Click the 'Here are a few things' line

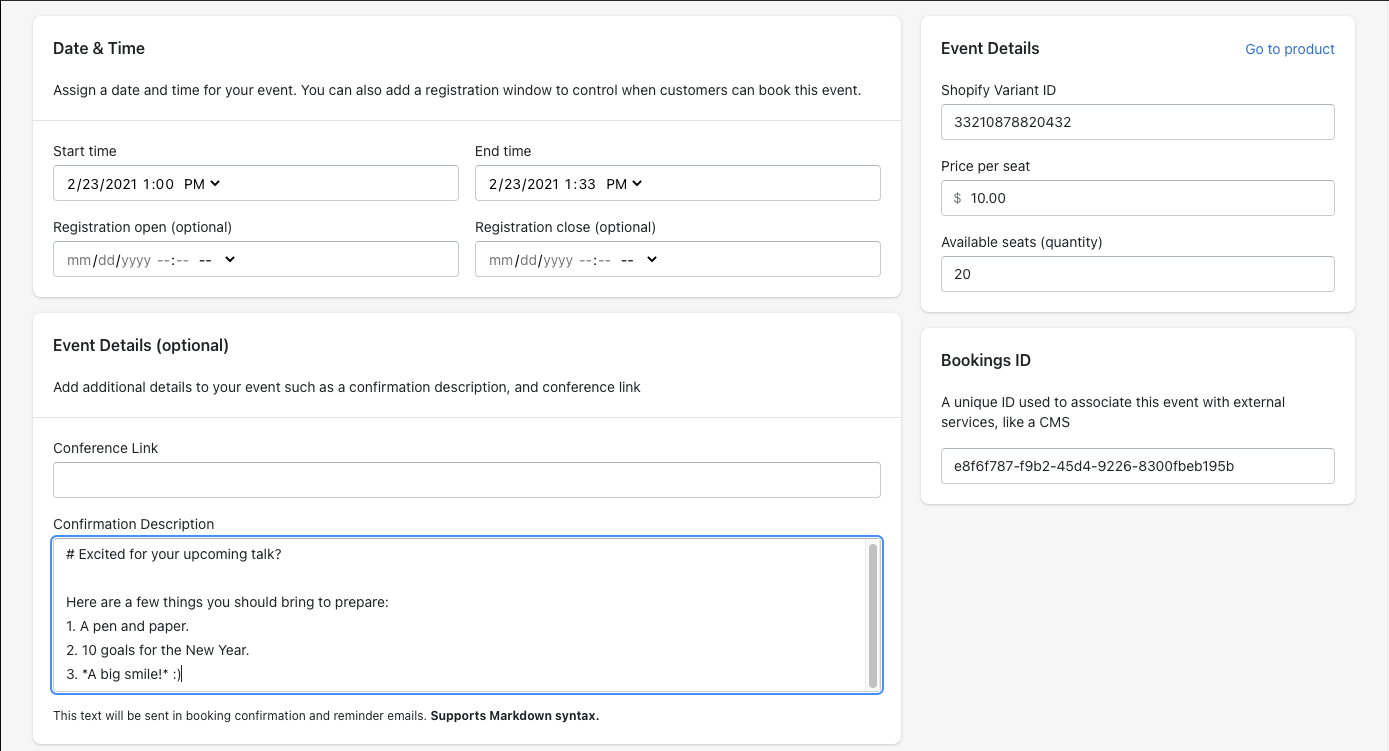227,602
